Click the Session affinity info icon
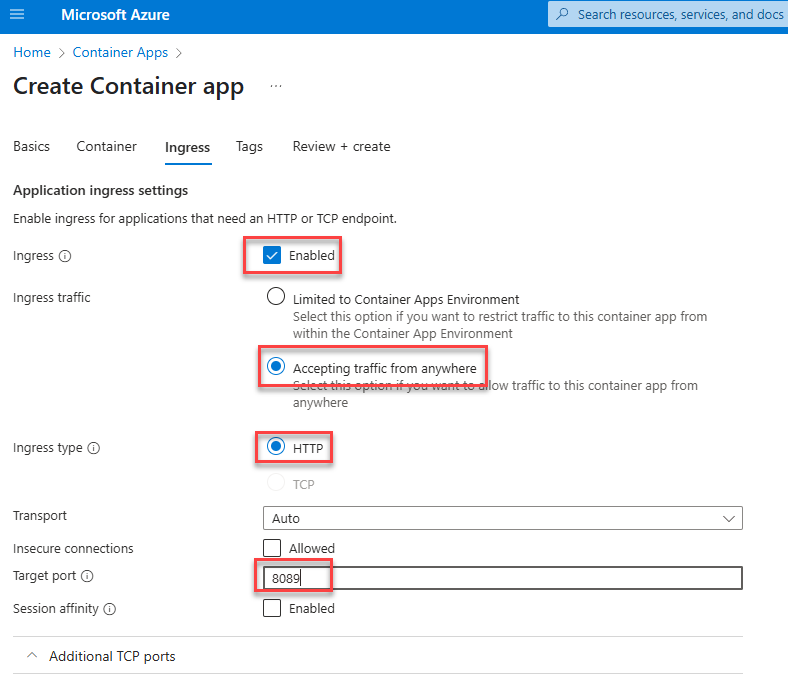 tap(109, 609)
